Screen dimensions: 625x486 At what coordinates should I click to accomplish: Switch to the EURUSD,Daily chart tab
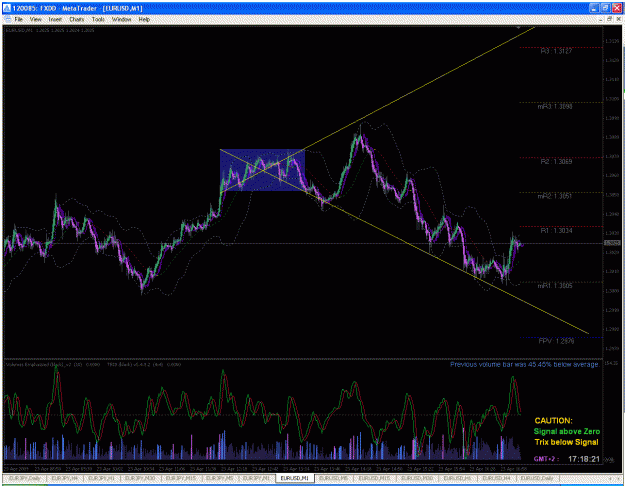point(536,478)
